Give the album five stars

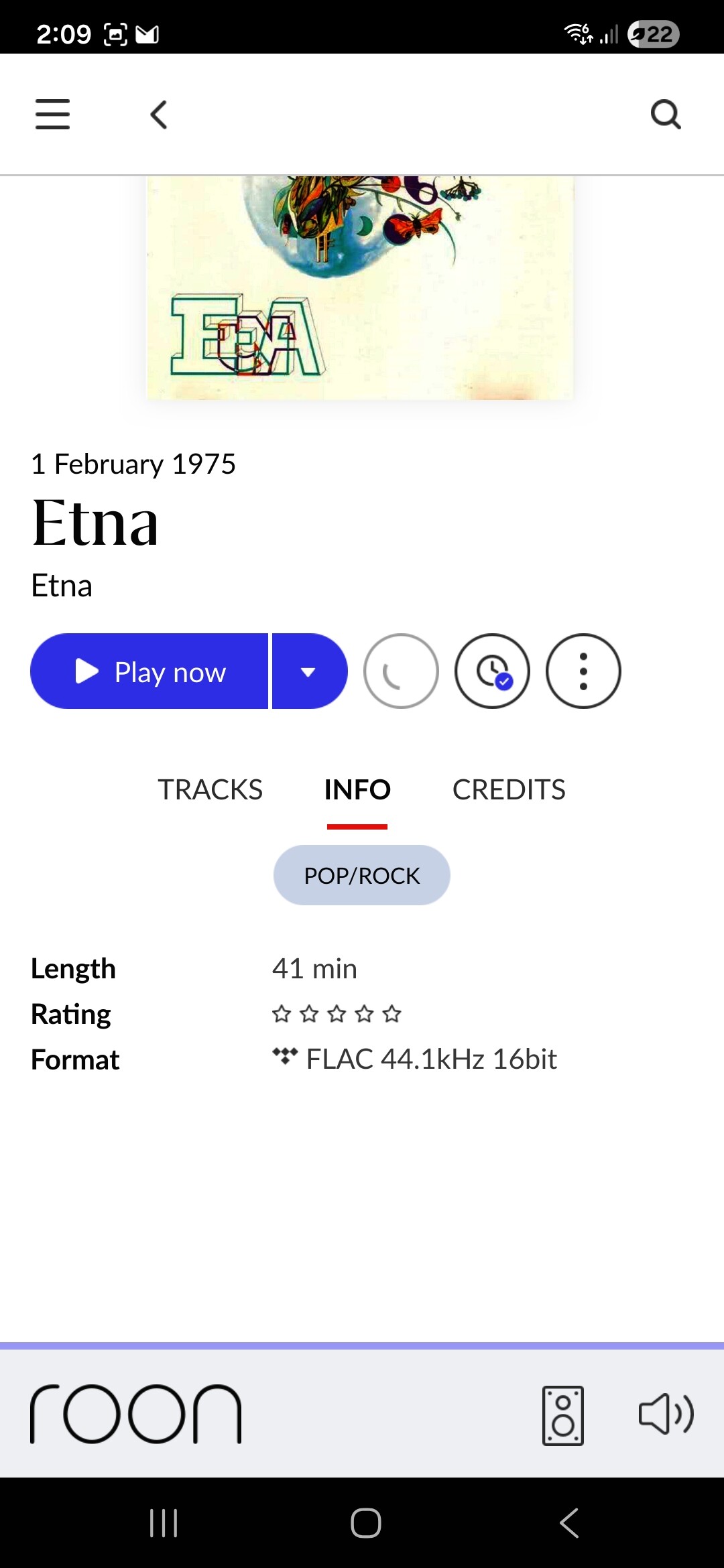click(x=391, y=1014)
